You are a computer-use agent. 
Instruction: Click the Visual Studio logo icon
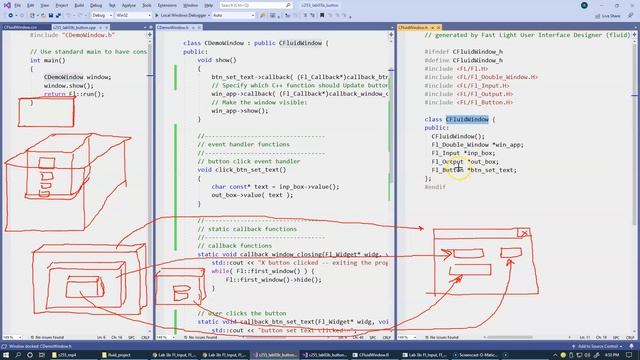[7, 5]
